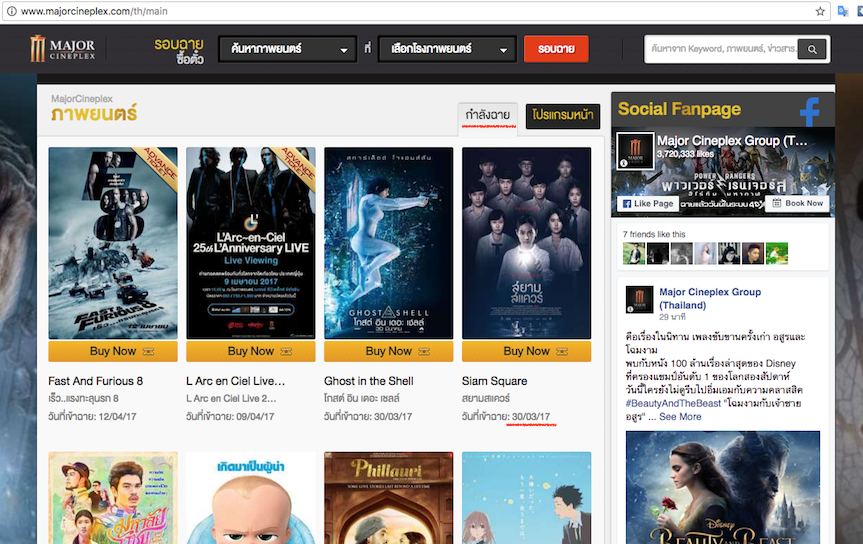Open Major Cineplex Group (Thailand) post link

point(710,298)
